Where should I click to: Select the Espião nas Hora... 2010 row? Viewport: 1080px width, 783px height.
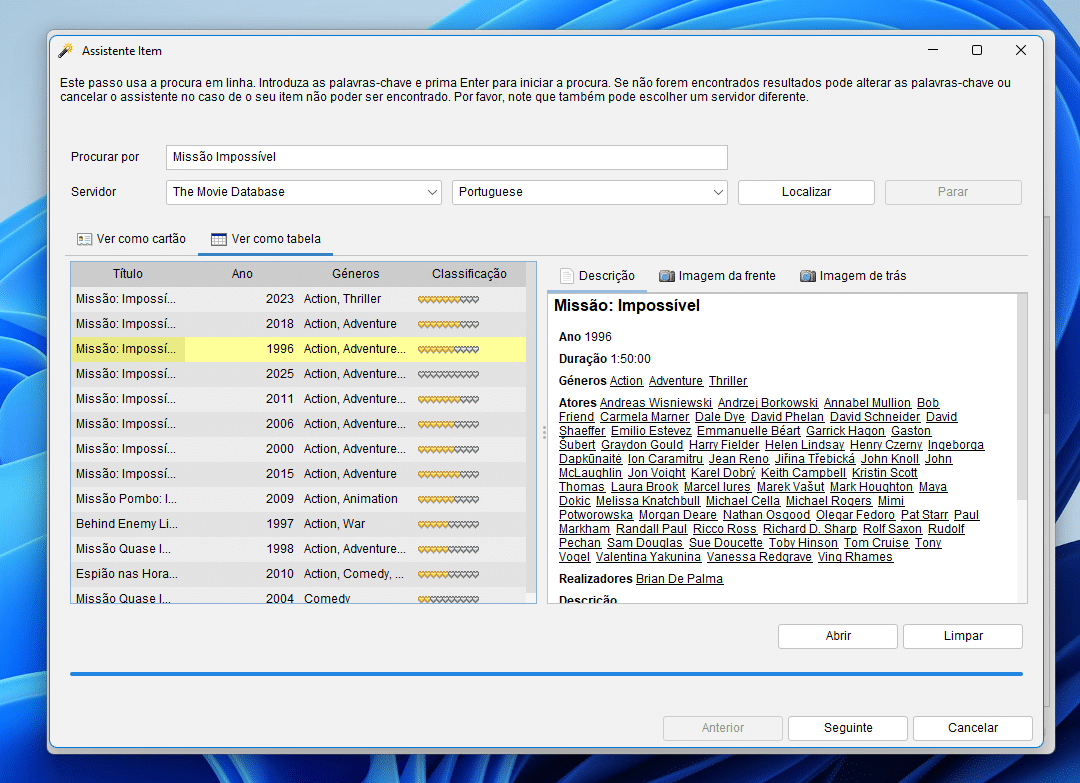298,574
